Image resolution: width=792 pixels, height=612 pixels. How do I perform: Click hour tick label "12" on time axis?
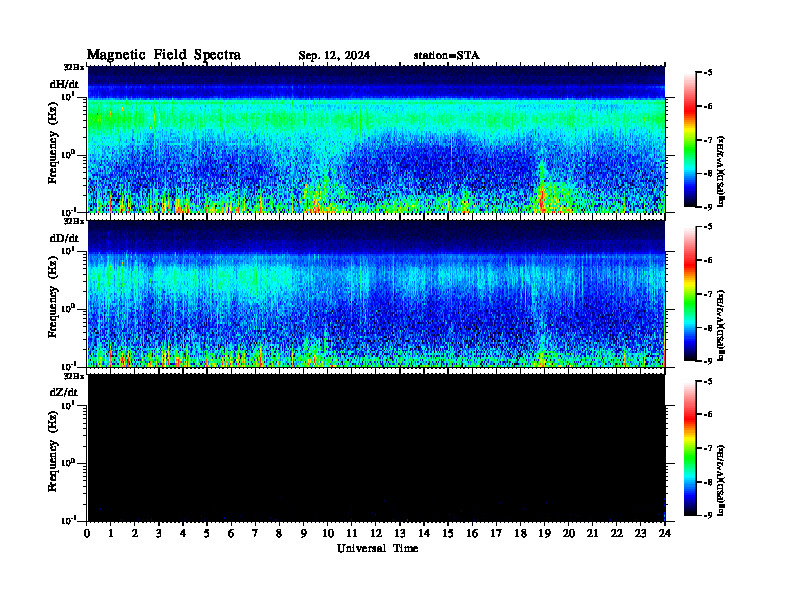pyautogui.click(x=376, y=534)
